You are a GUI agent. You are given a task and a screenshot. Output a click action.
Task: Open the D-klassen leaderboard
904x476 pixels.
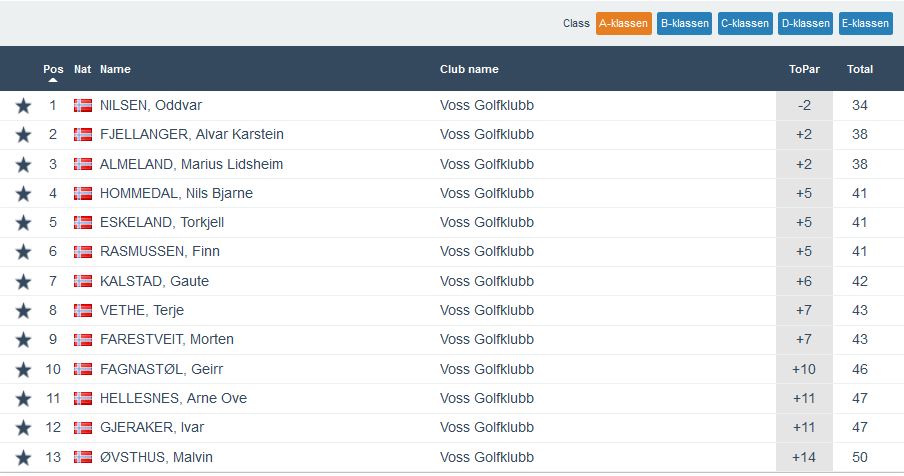[806, 23]
